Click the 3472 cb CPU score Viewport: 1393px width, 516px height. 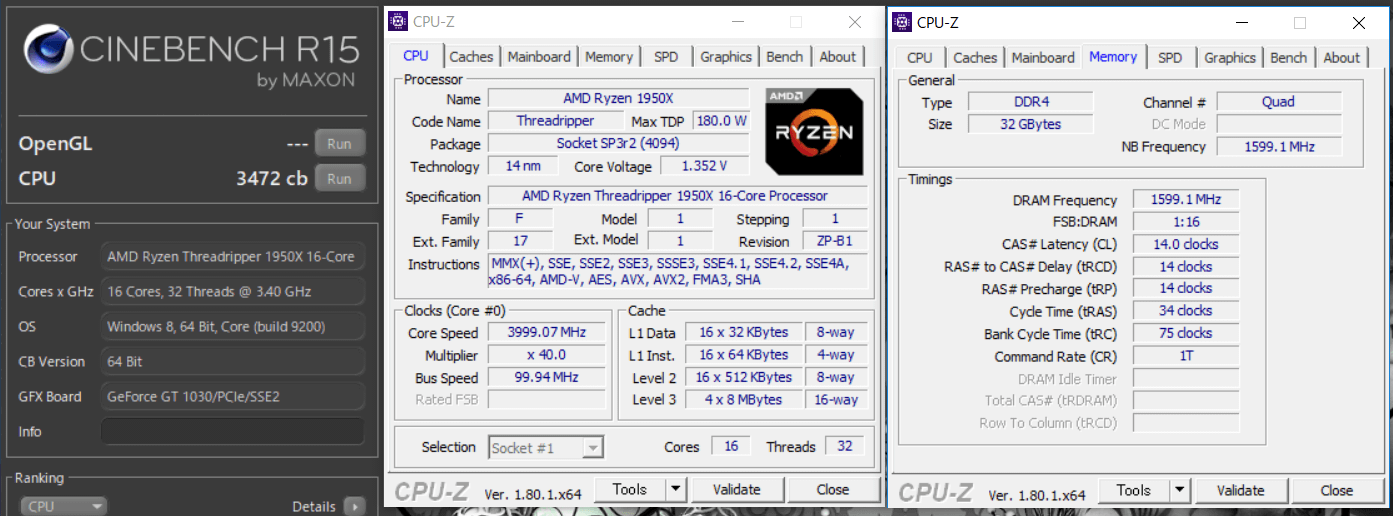[272, 179]
